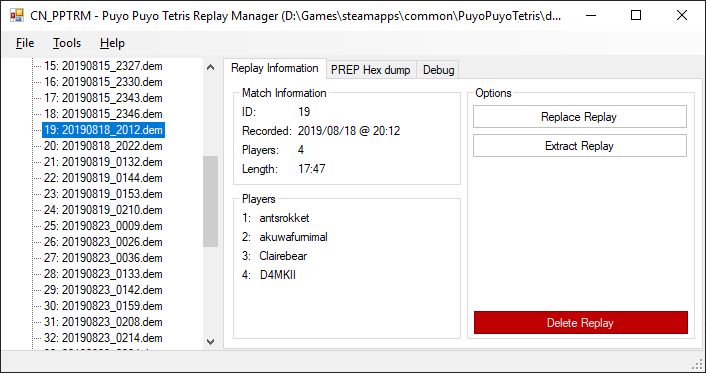Switch to the Replay Information tab
The width and height of the screenshot is (706, 373).
tap(275, 68)
